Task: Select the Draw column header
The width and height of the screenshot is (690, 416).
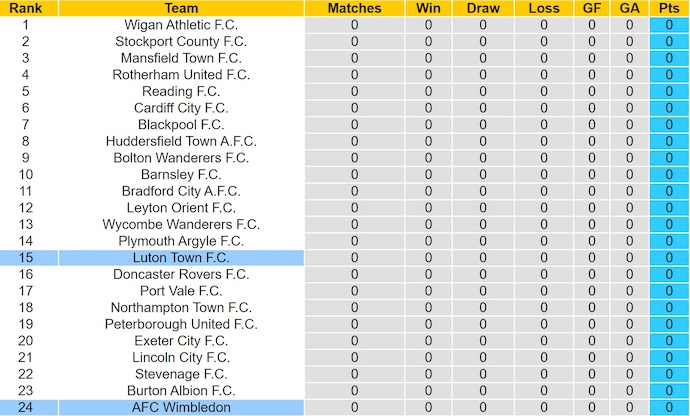Action: [483, 8]
